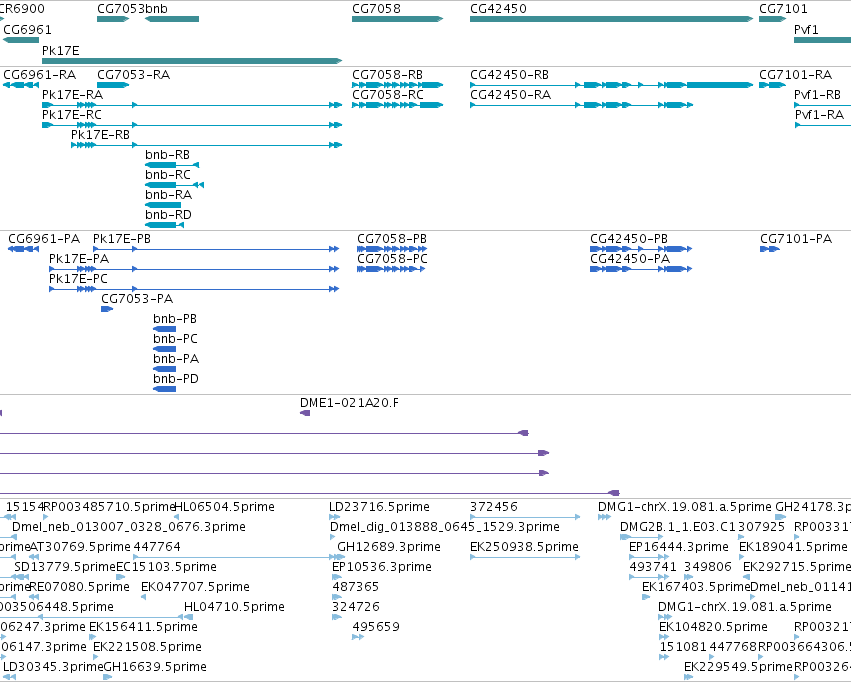
Task: Click transcript CG7058-RB label
Action: 388,75
